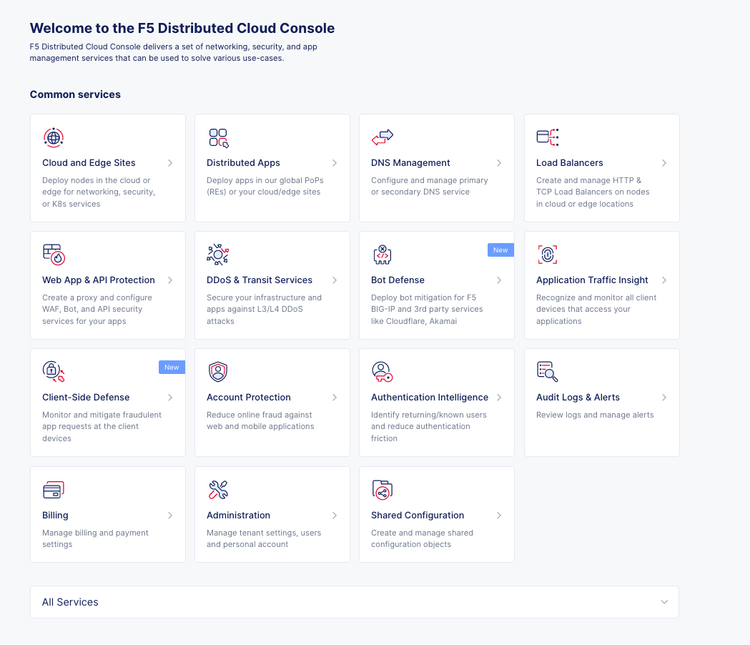This screenshot has width=750, height=645.
Task: Click the chevron on Shared Configuration card
Action: coord(499,516)
